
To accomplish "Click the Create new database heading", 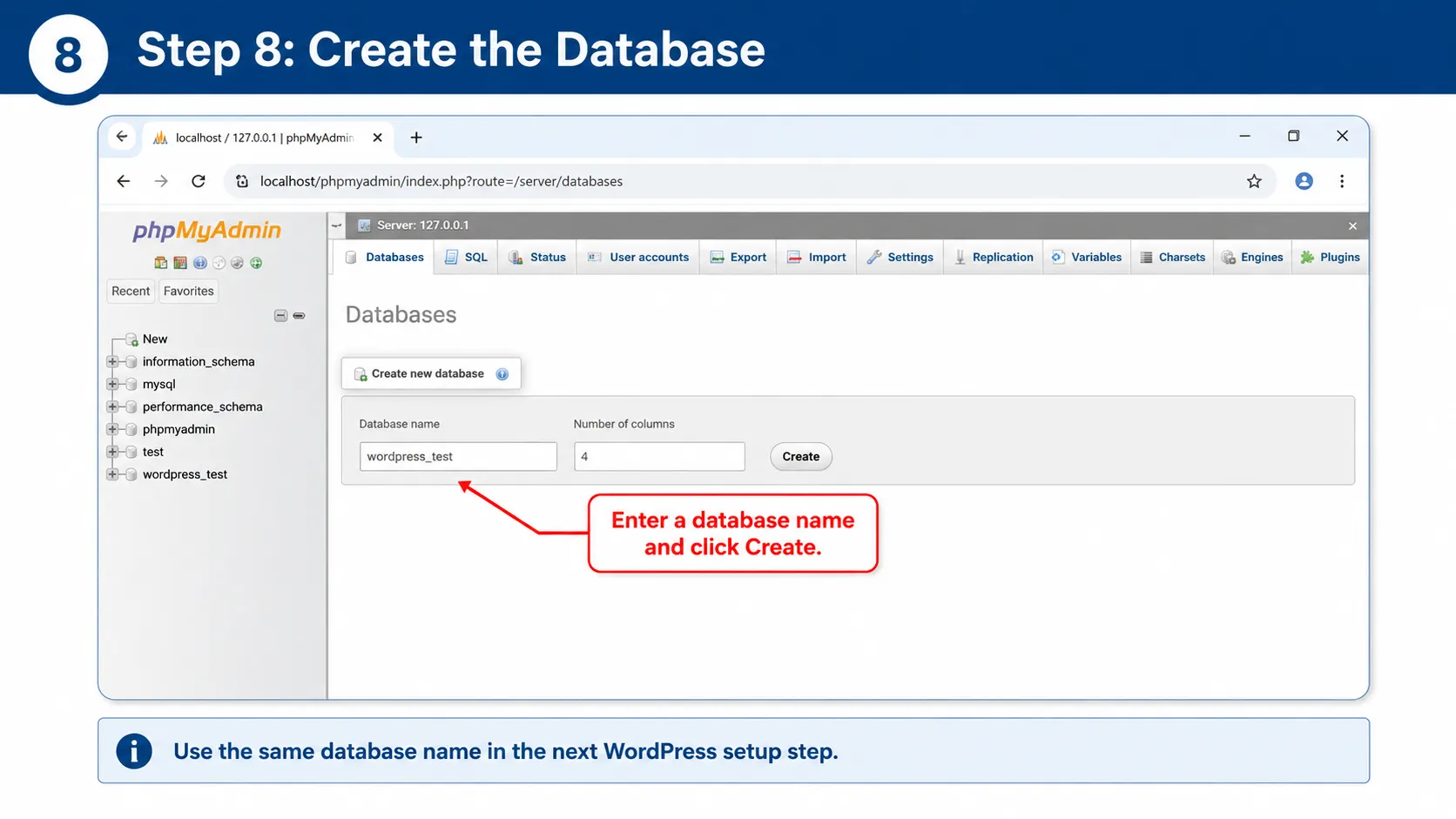I will 428,374.
